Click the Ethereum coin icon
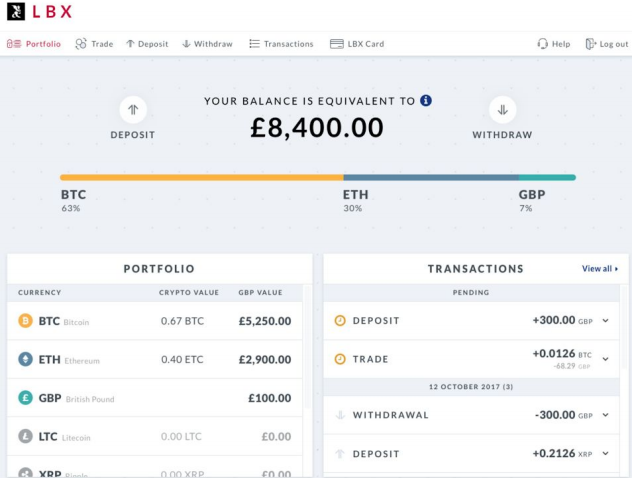This screenshot has height=478, width=632. click(25, 359)
